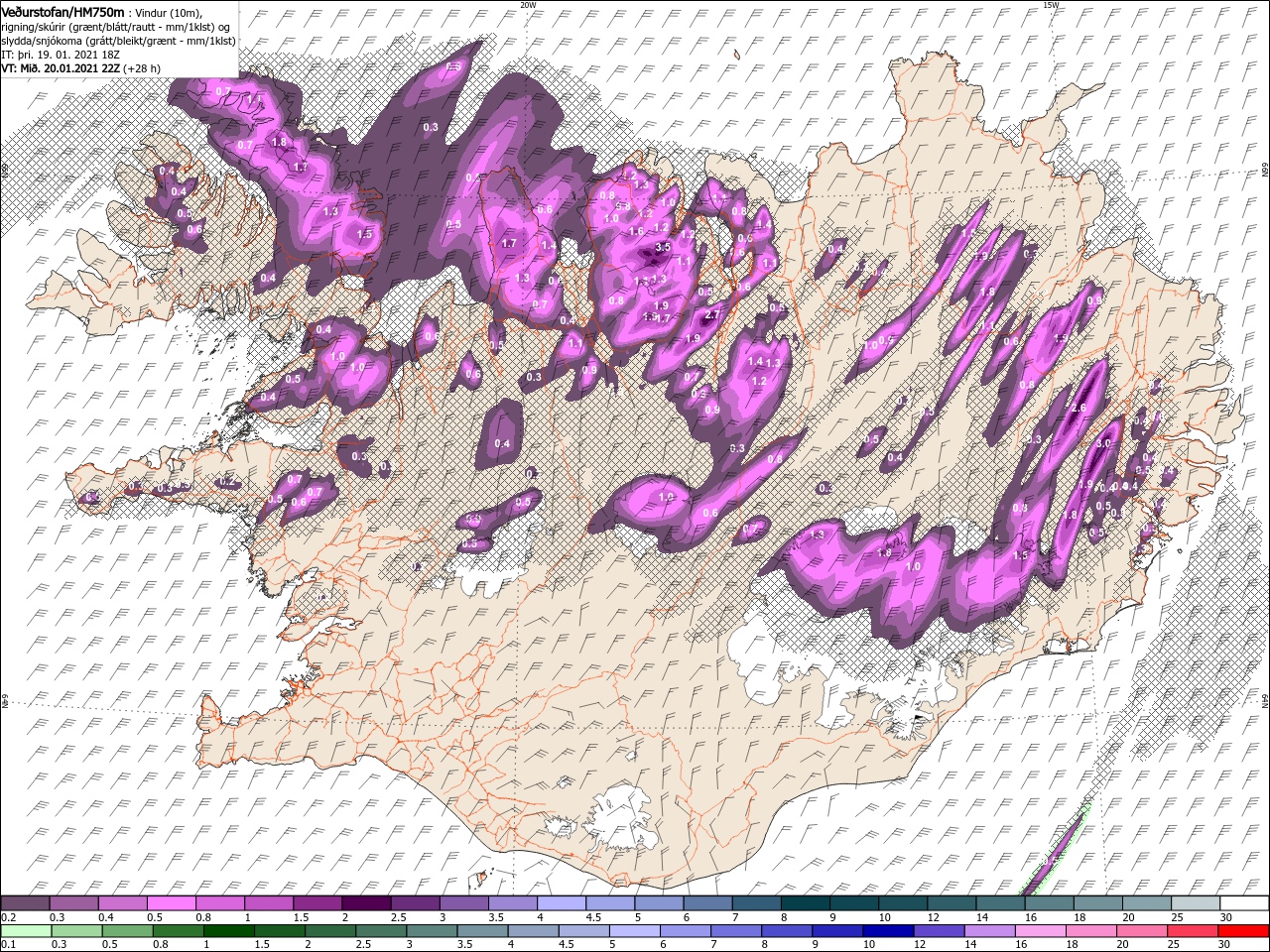Click the 'IT: þri. 19. 01. 2021 18Z' line
This screenshot has height=952, width=1270.
click(61, 55)
